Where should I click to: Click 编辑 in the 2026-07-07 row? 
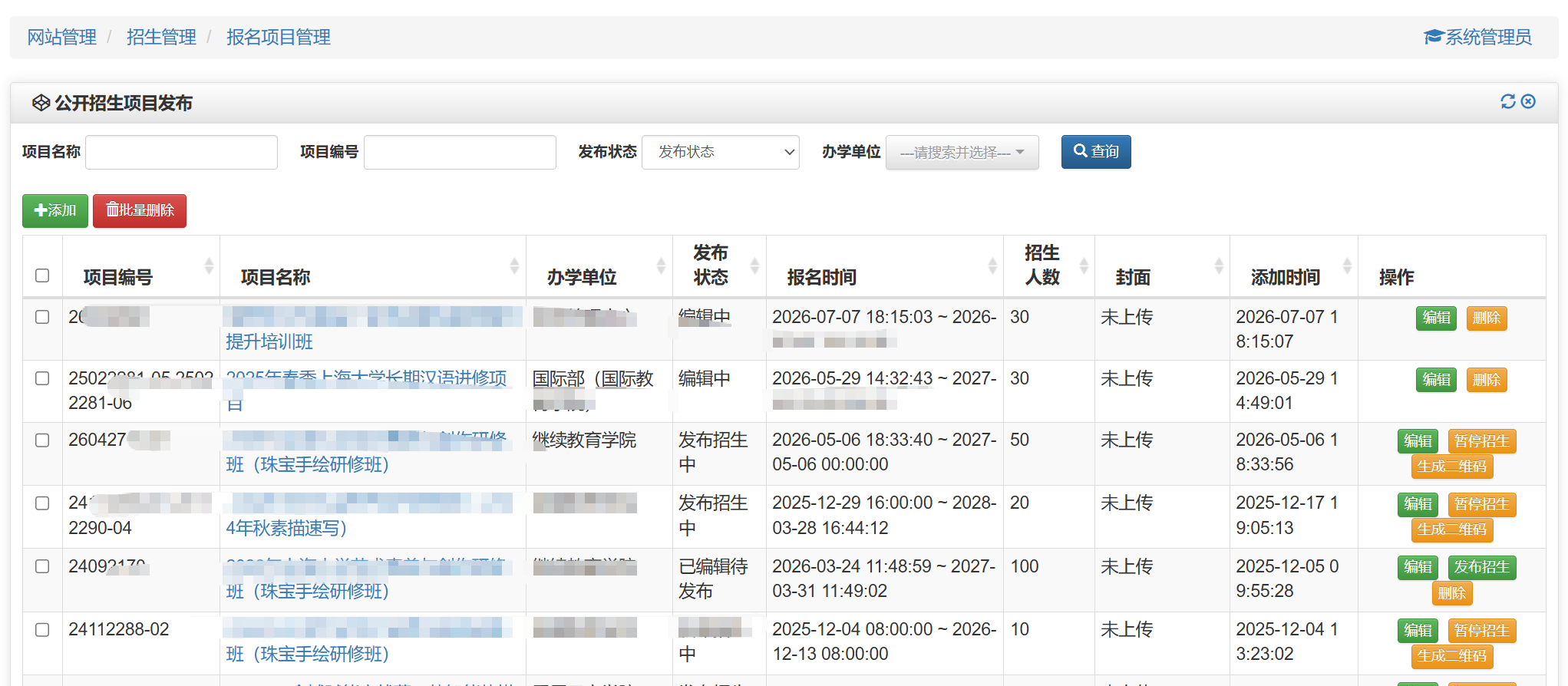pos(1436,318)
